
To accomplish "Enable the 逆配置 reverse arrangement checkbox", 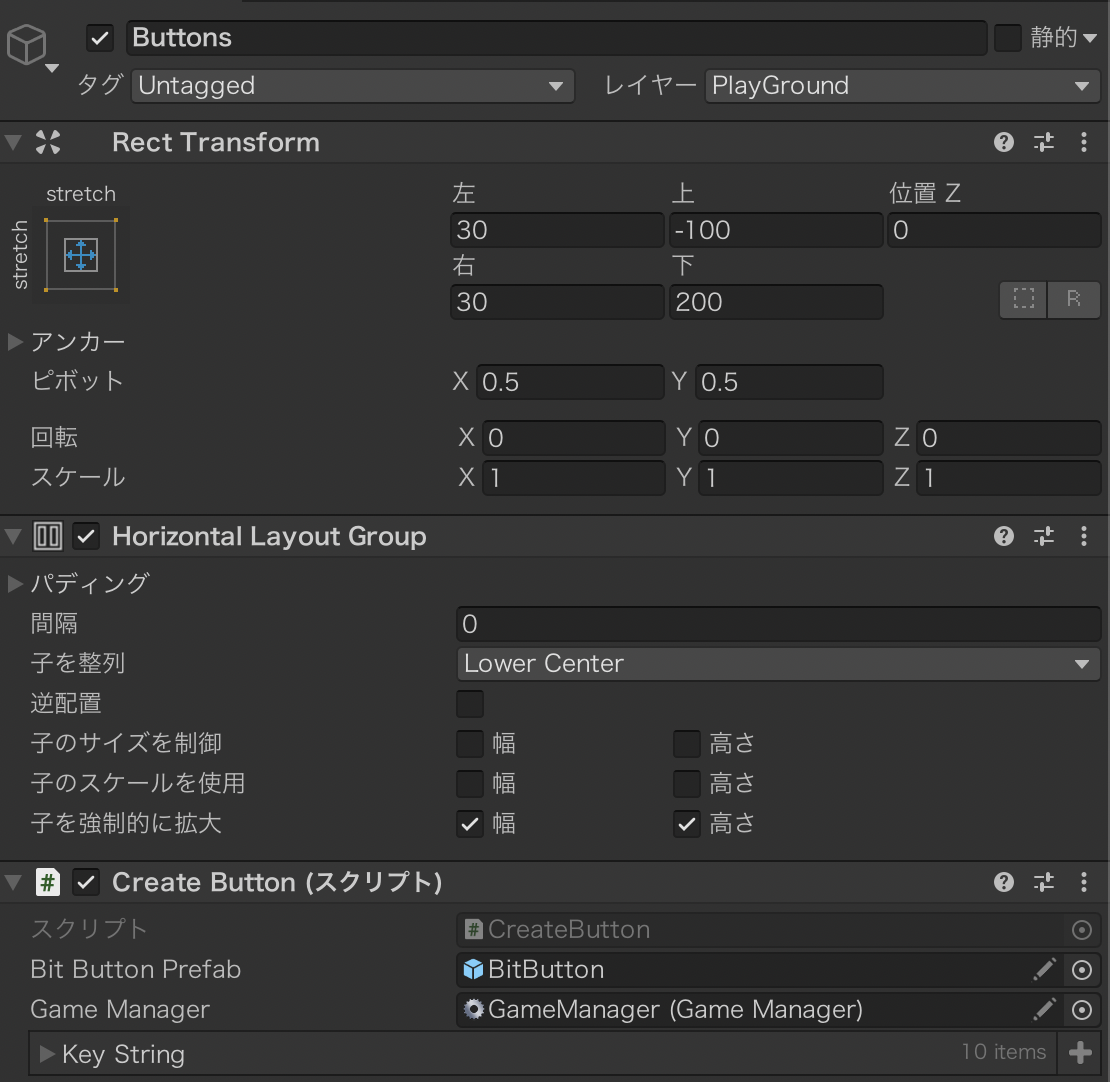I will coord(470,704).
